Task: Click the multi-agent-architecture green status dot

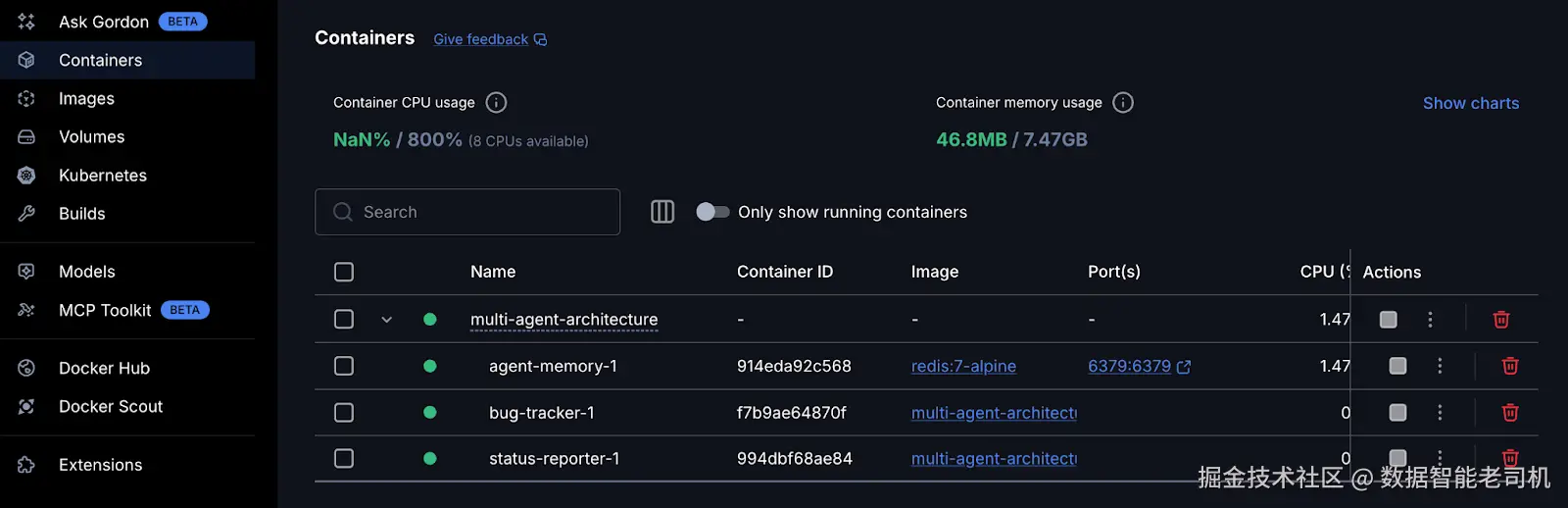Action: [429, 319]
